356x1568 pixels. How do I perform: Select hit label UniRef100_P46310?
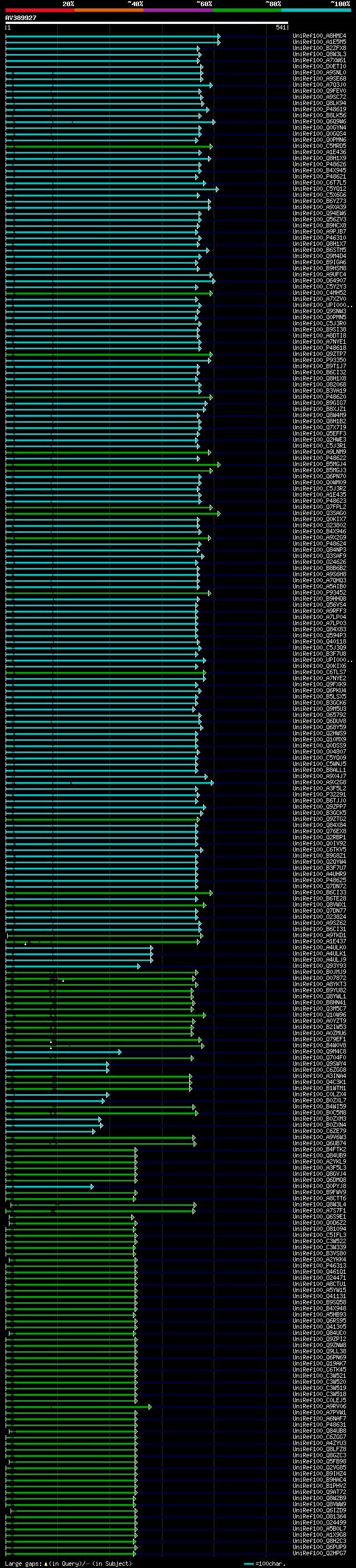(x=319, y=238)
